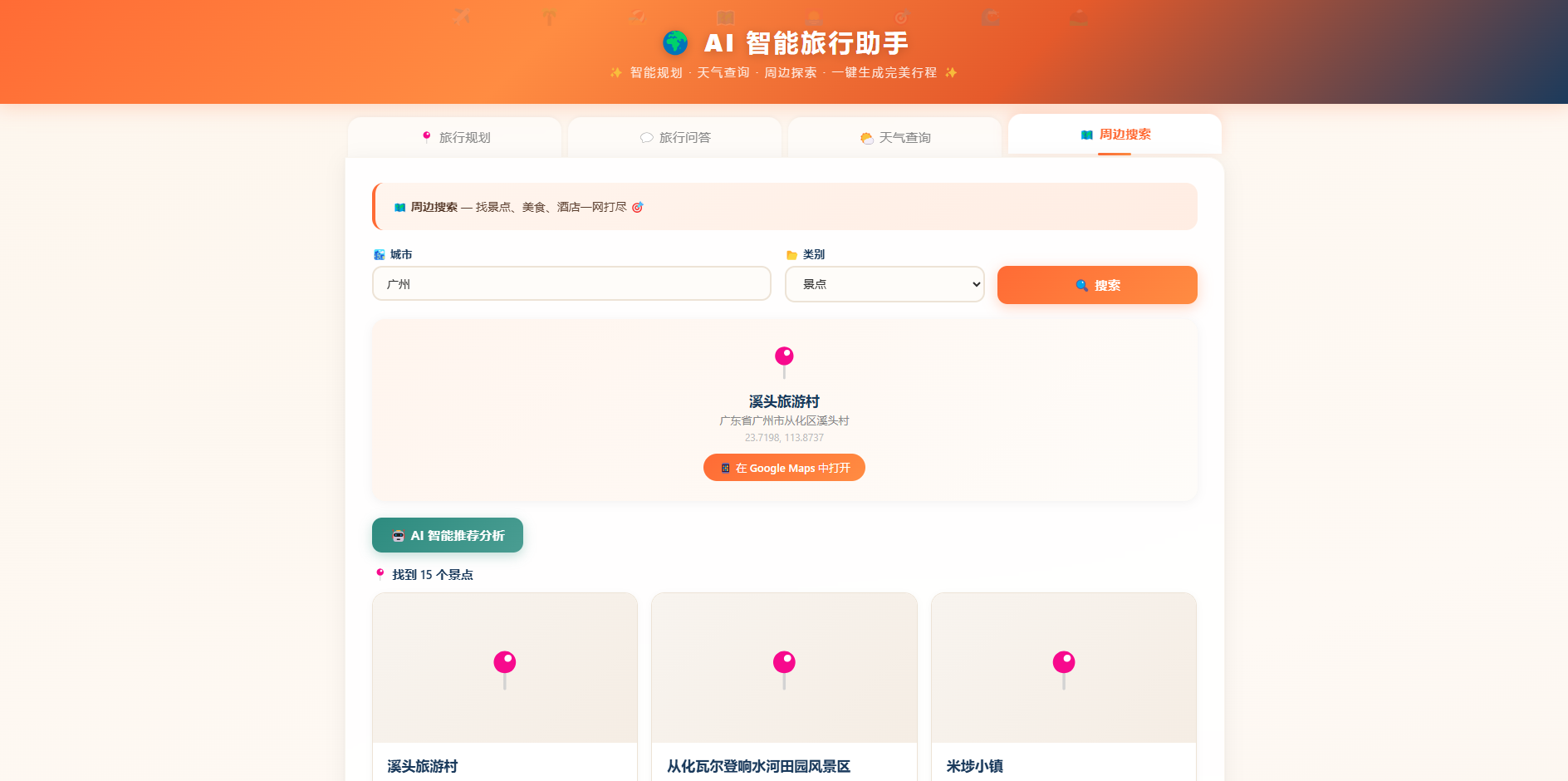Click the orange 搜索 button
The height and width of the screenshot is (781, 1568).
pyautogui.click(x=1097, y=285)
